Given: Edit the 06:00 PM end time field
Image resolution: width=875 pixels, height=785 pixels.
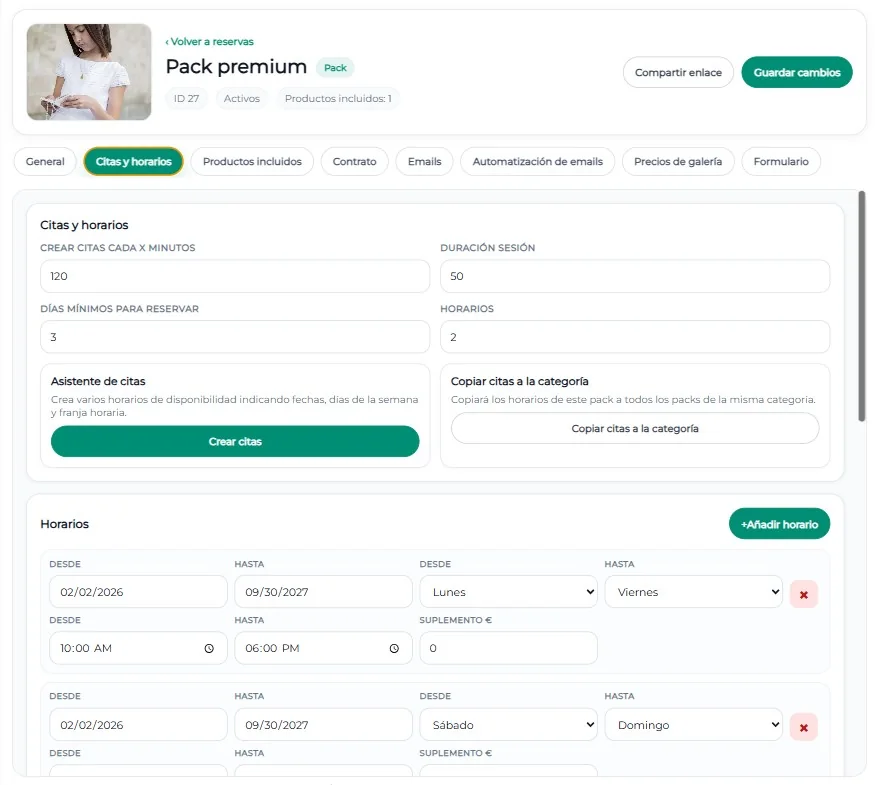Looking at the screenshot, I should click(x=323, y=648).
